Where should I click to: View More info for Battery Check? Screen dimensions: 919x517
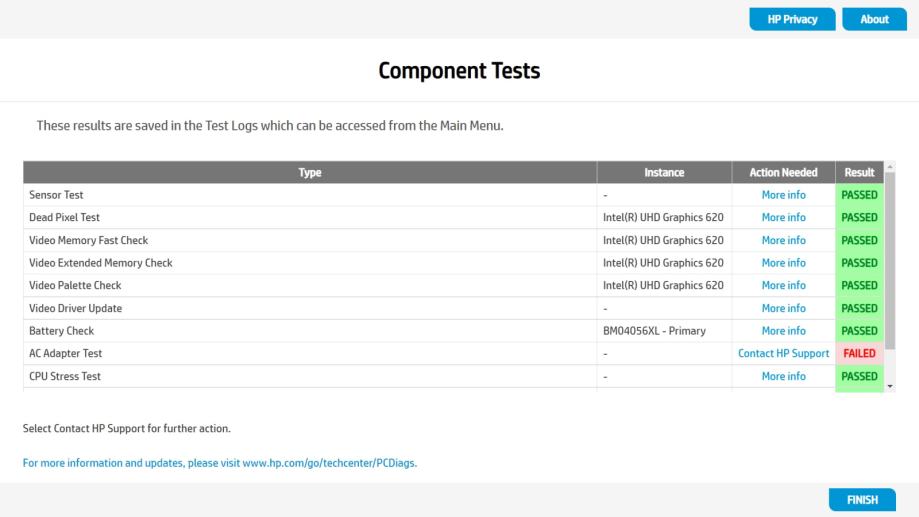[783, 331]
